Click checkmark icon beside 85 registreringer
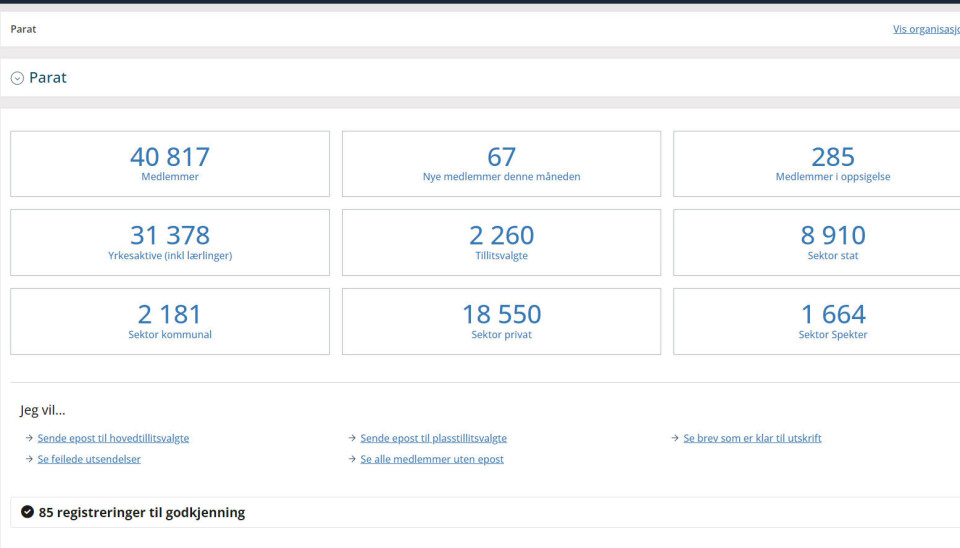Screen dimensions: 960x548 point(27,512)
